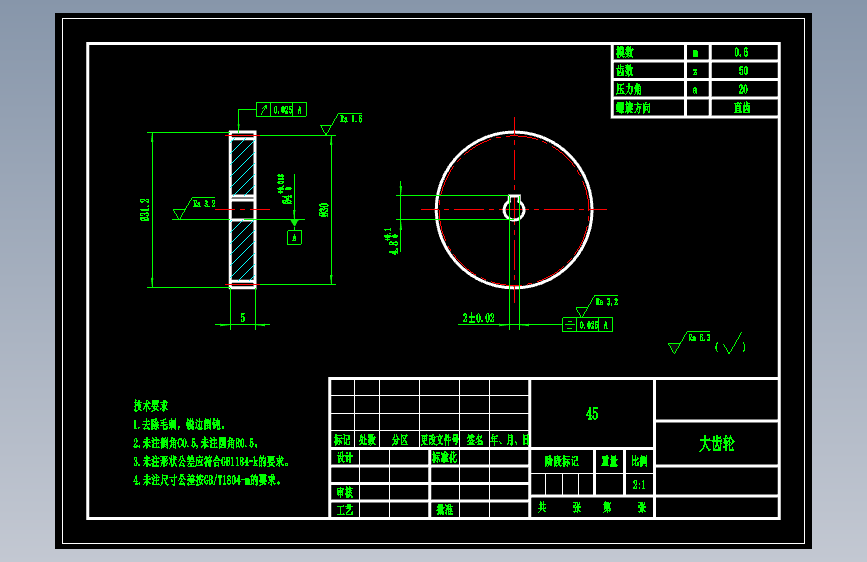Click the module label 模数
This screenshot has height=562, width=867.
pos(625,53)
